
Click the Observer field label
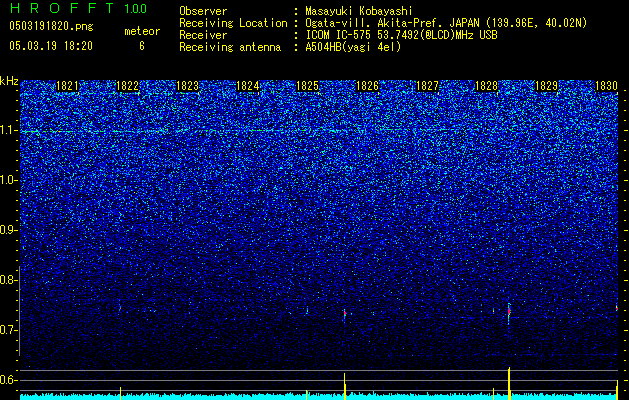(203, 12)
